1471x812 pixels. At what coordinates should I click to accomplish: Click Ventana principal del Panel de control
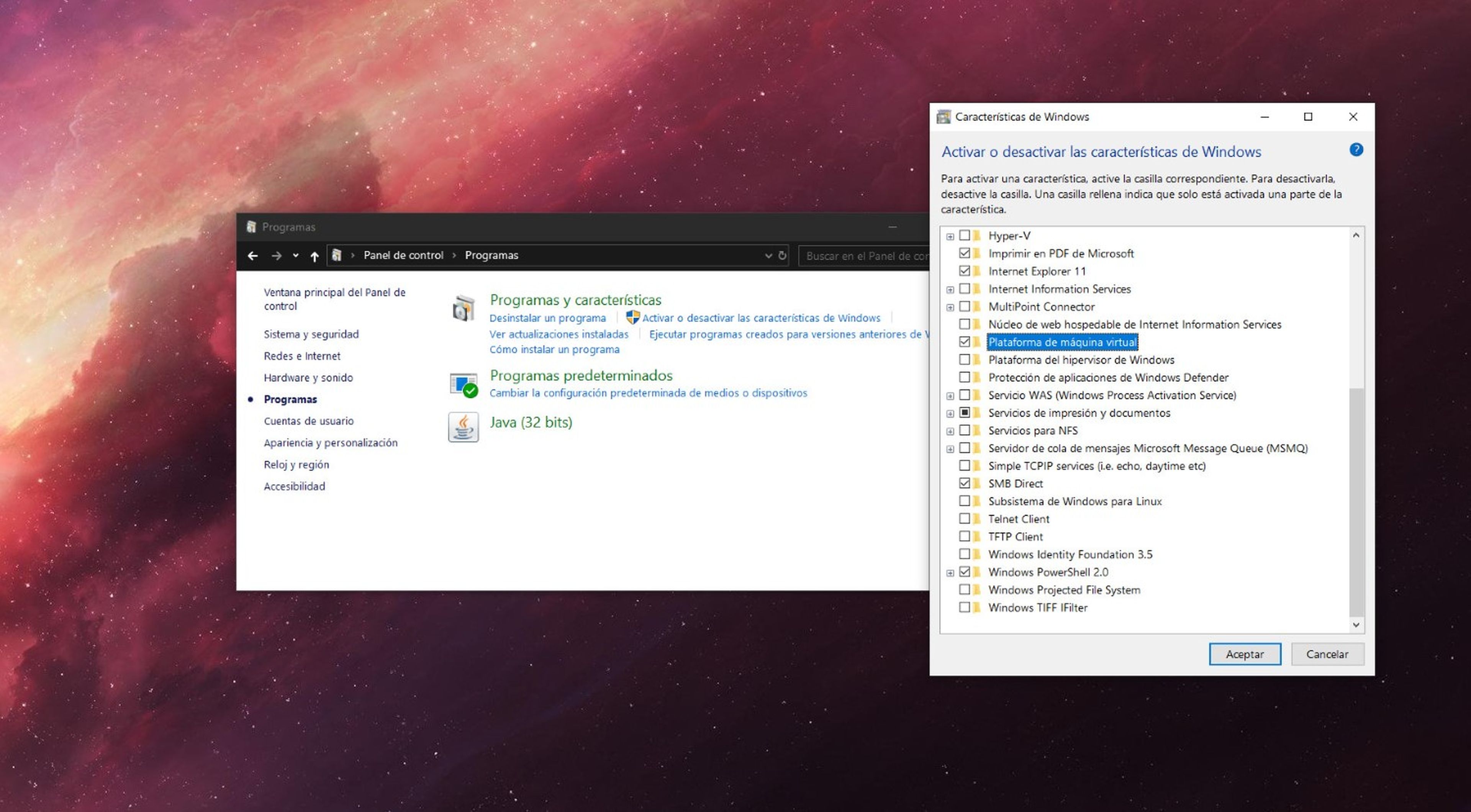335,299
